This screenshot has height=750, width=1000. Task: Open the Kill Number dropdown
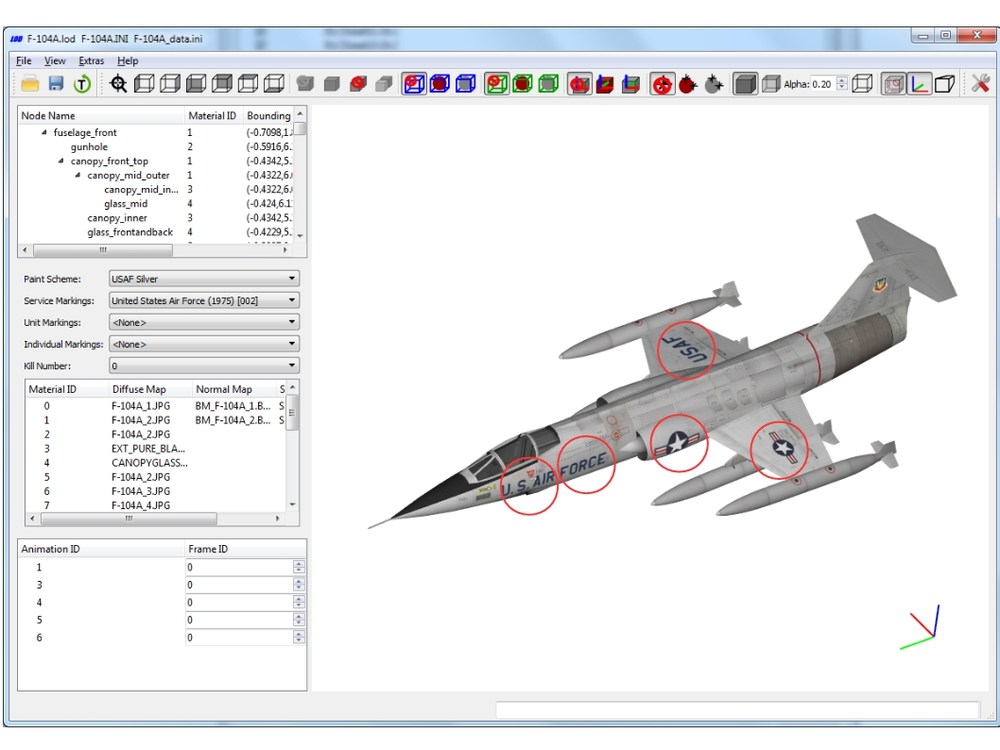(x=204, y=365)
